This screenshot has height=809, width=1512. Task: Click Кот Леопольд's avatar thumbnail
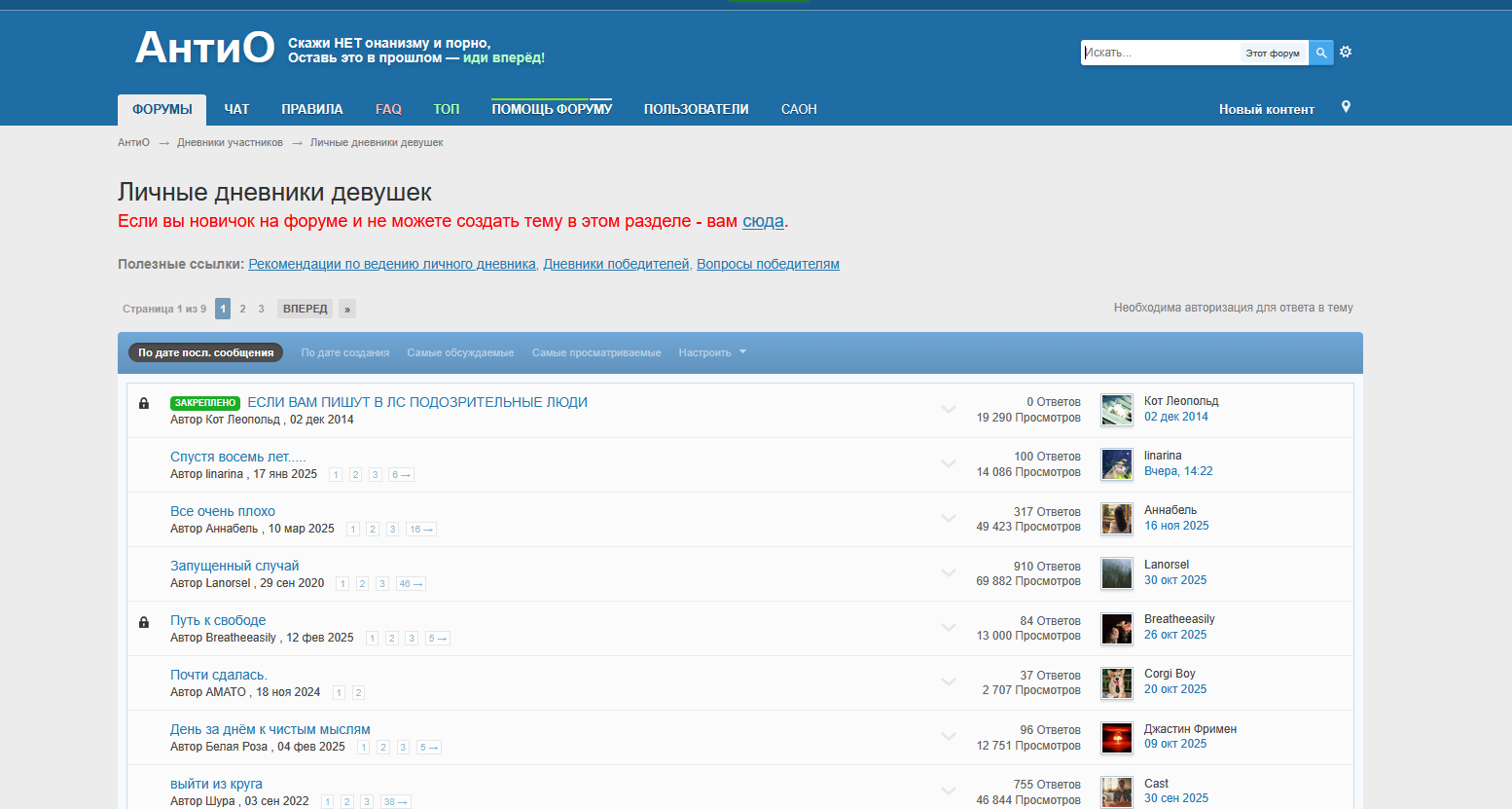click(x=1116, y=410)
